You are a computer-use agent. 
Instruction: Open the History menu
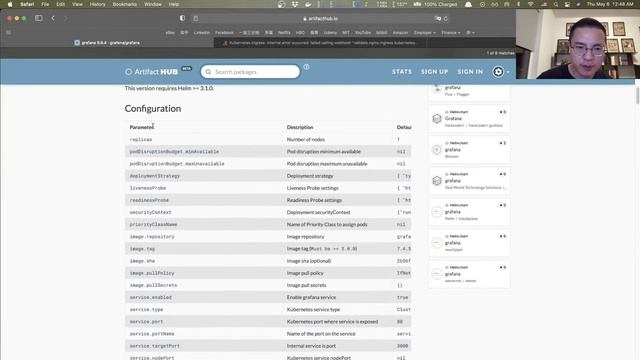click(x=97, y=4)
